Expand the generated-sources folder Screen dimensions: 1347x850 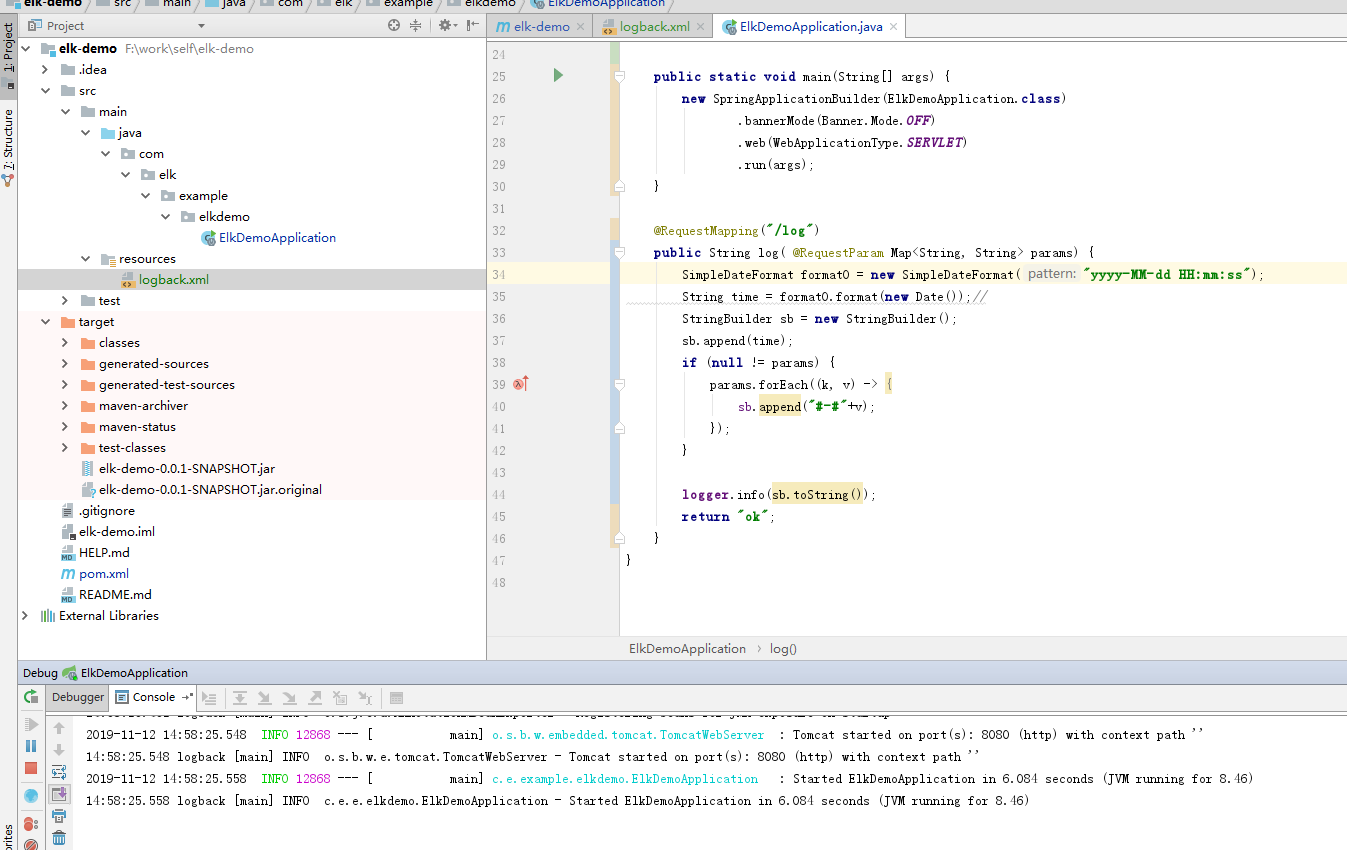pyautogui.click(x=65, y=363)
